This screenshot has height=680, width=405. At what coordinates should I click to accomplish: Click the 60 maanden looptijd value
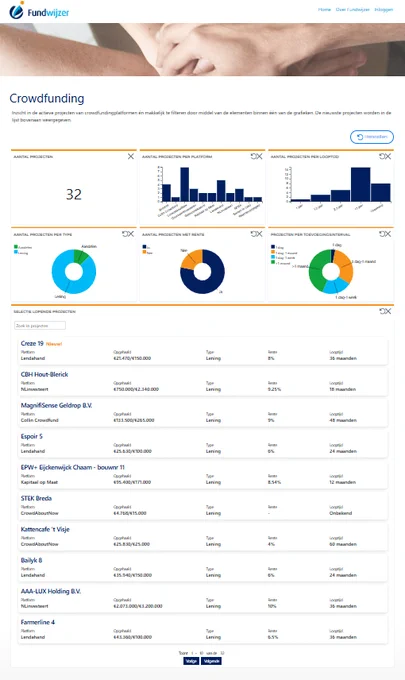coord(343,544)
